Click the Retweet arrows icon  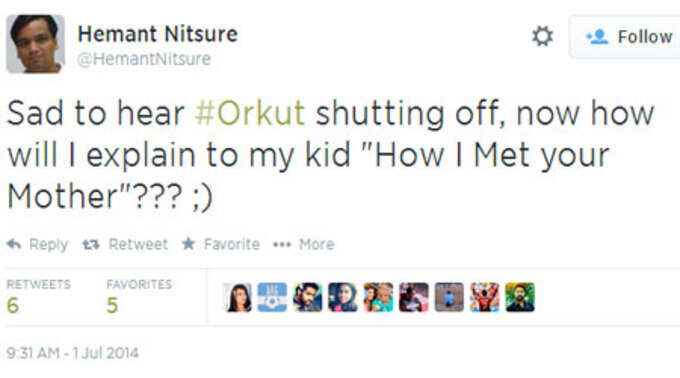[91, 244]
